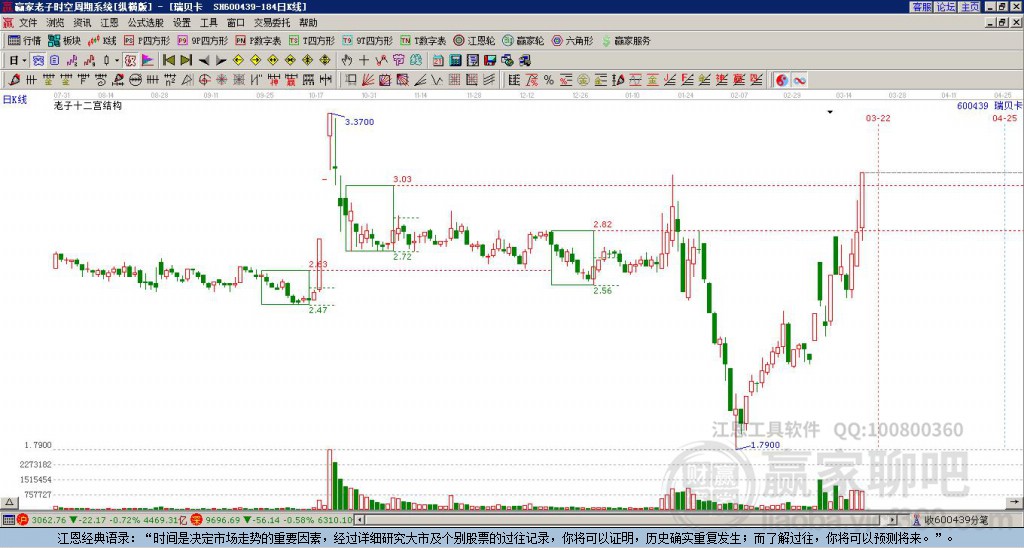
Task: Click the black right triangle step button
Action: point(221,60)
